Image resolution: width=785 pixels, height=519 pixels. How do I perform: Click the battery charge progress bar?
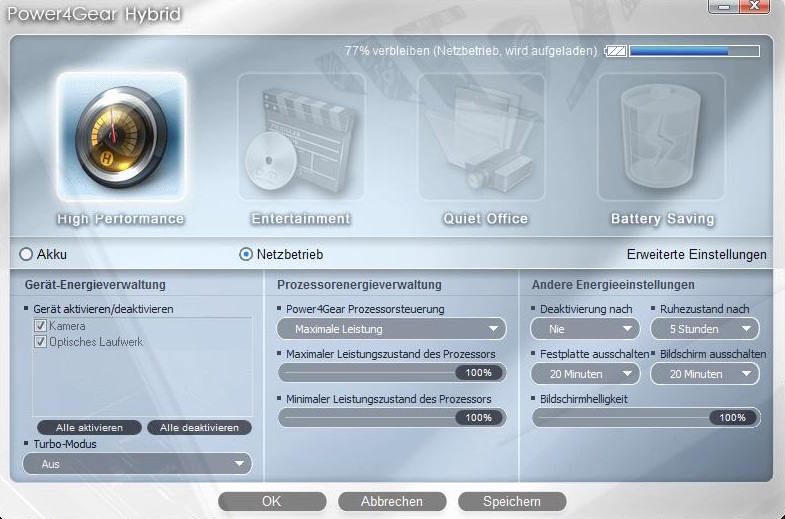click(694, 51)
